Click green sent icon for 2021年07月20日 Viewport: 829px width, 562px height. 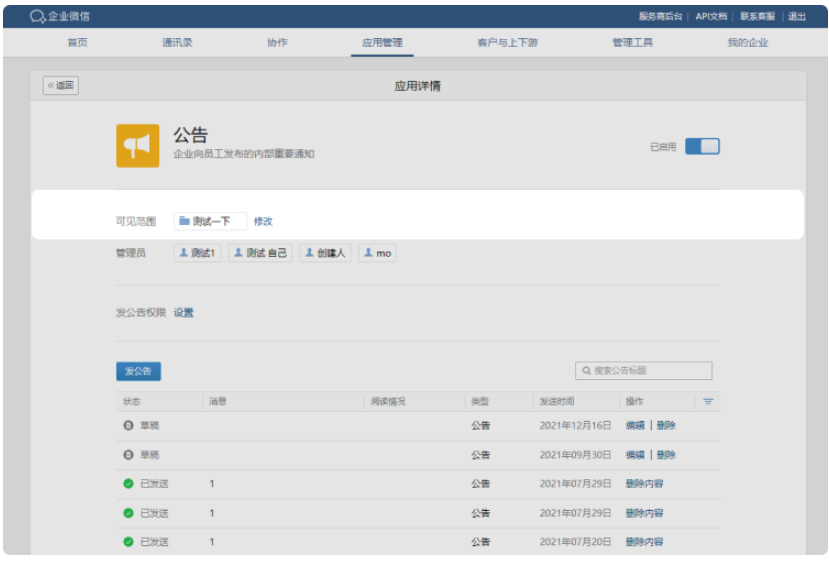point(128,542)
